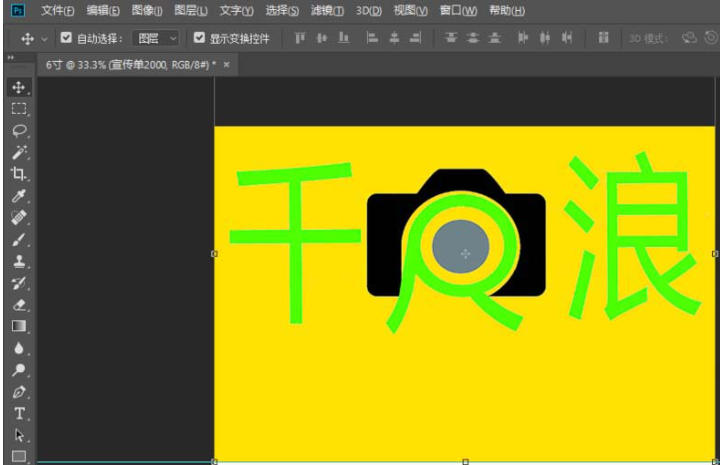
Task: Click the gray circle in camera lens
Action: pos(462,248)
